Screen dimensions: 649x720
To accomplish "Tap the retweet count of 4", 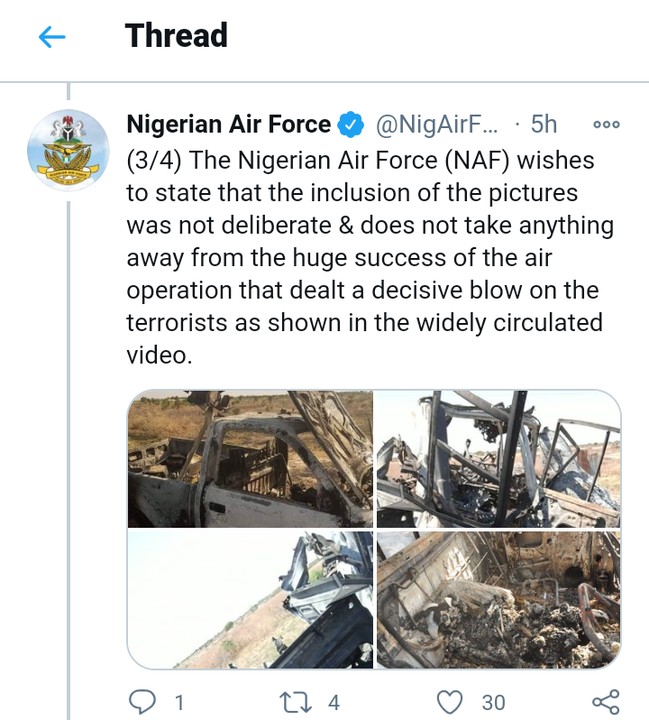I will pyautogui.click(x=334, y=702).
